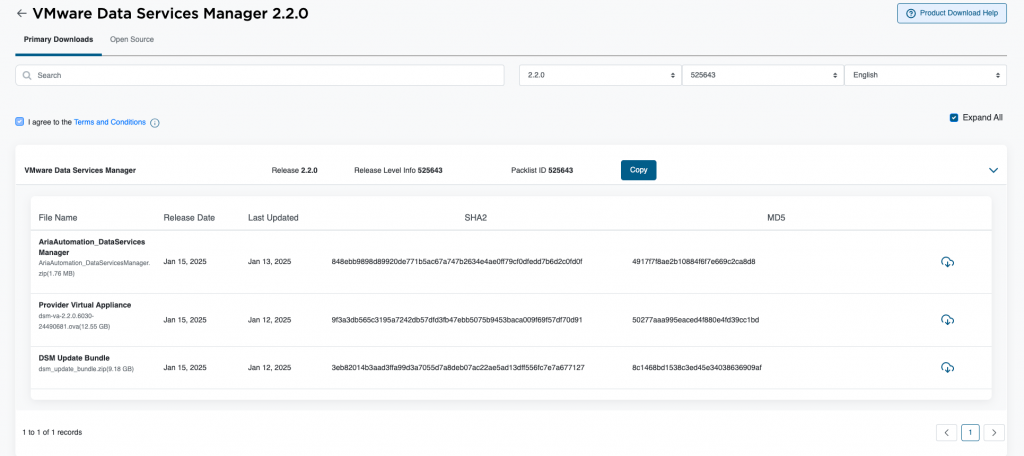Click the Release Date column header
Image resolution: width=1024 pixels, height=456 pixels.
(x=189, y=218)
